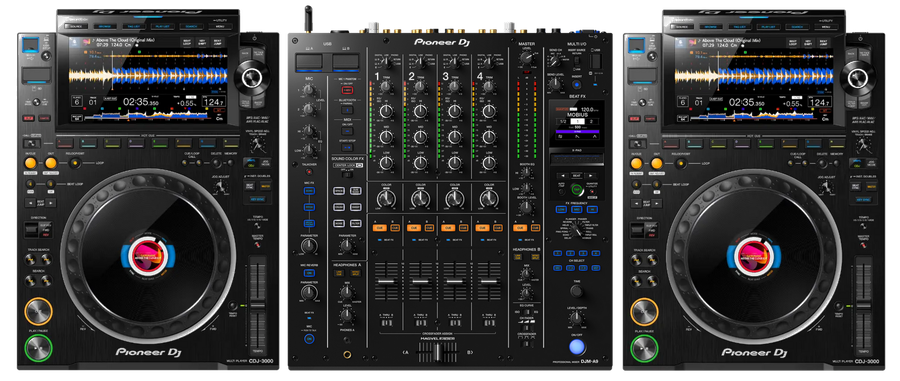
Task: Tap PLAY/PAUSE on the left CDJ-3000
Action: 38,347
